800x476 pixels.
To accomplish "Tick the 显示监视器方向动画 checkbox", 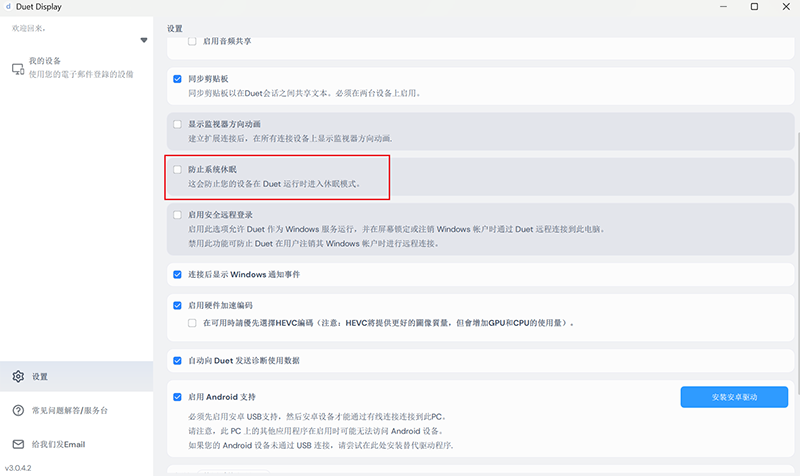I will pyautogui.click(x=177, y=124).
